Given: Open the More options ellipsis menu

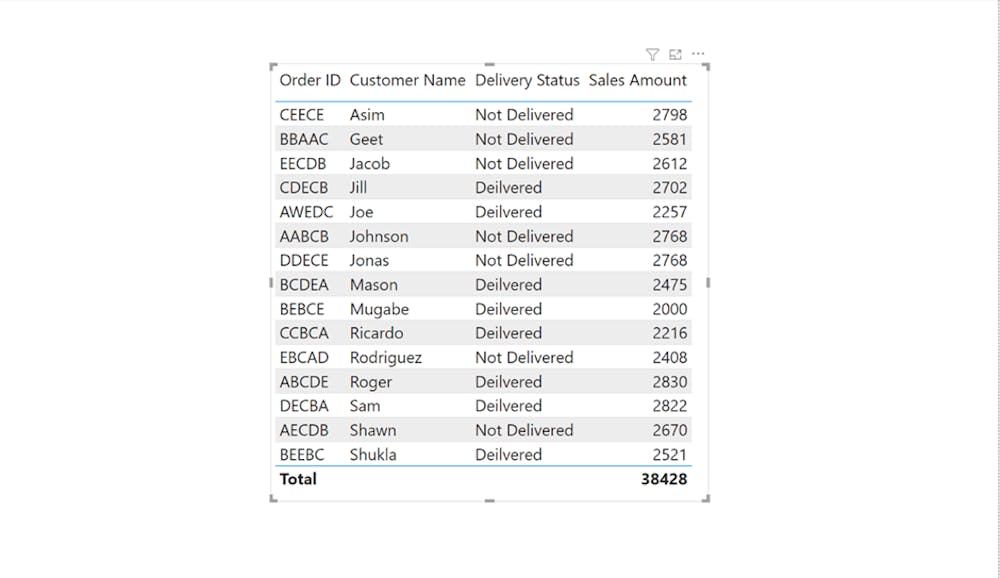Looking at the screenshot, I should click(698, 54).
